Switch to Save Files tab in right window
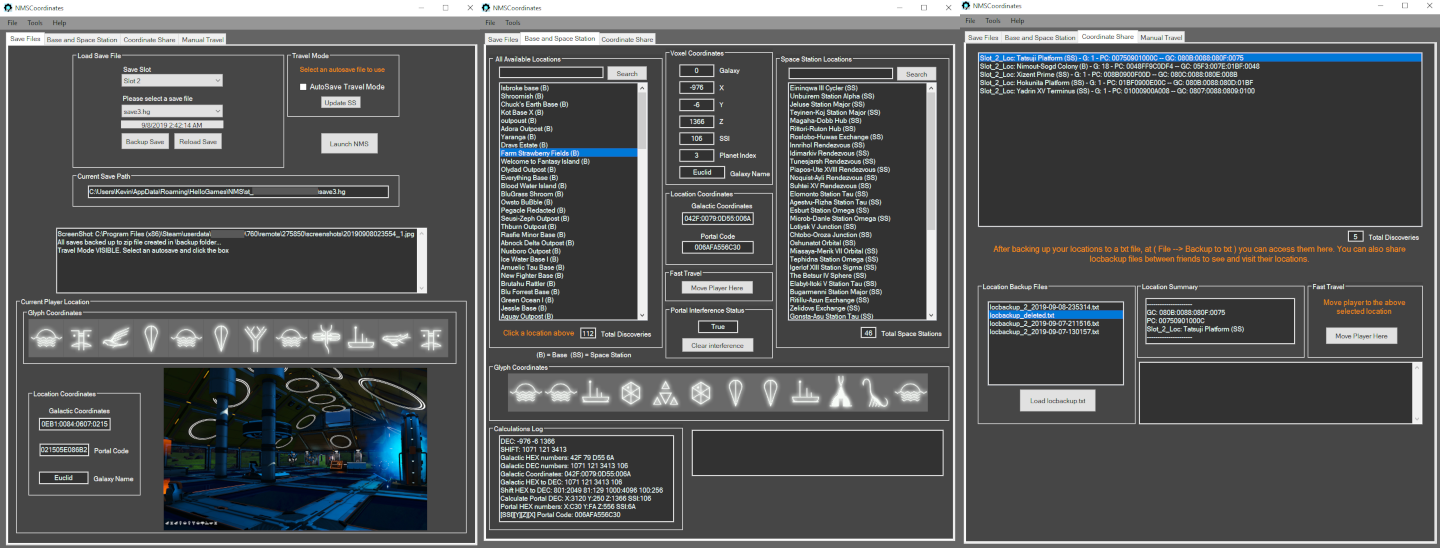The height and width of the screenshot is (548, 1440). (x=983, y=37)
